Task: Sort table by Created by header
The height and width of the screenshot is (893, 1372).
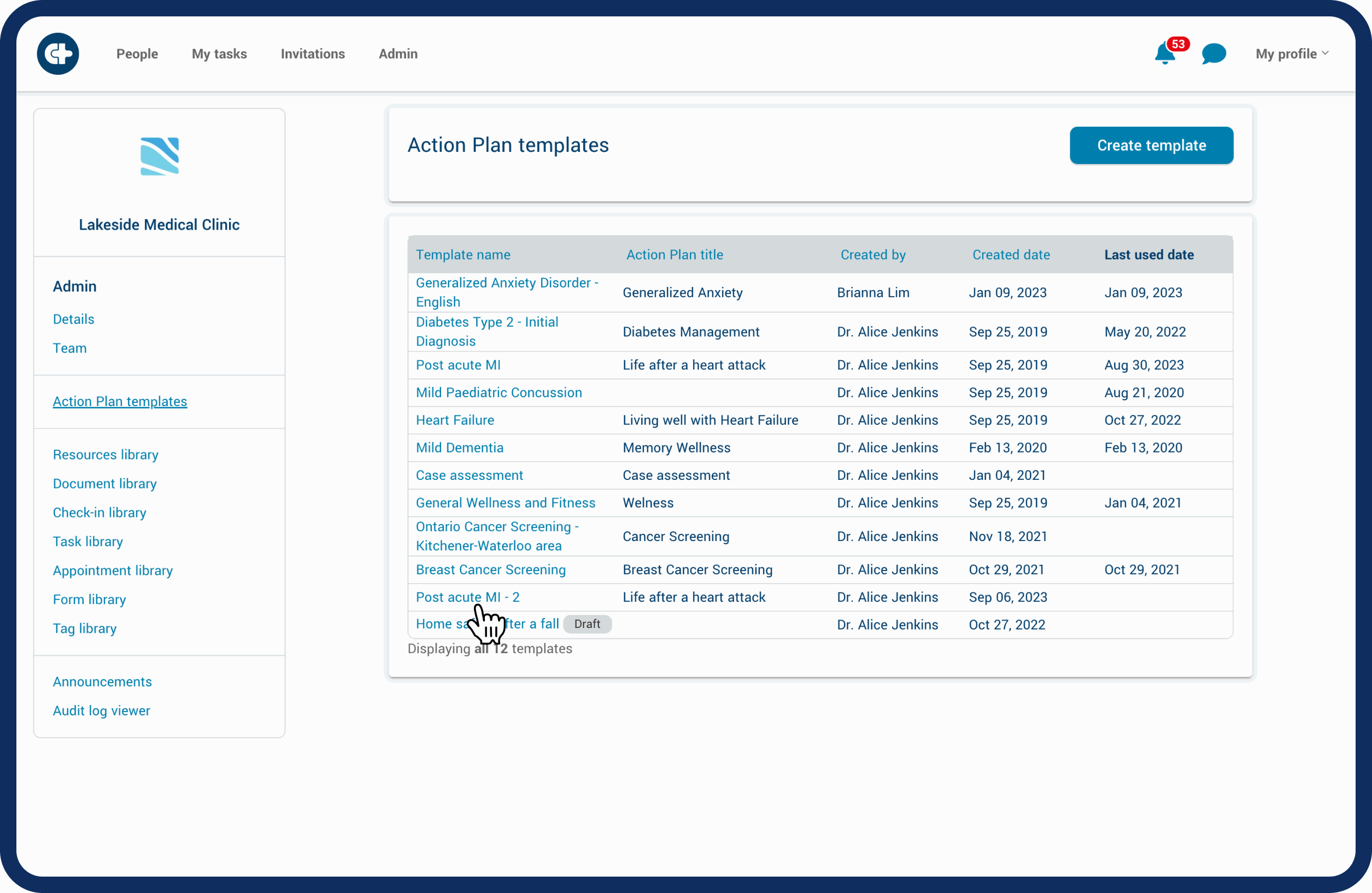Action: [x=872, y=255]
